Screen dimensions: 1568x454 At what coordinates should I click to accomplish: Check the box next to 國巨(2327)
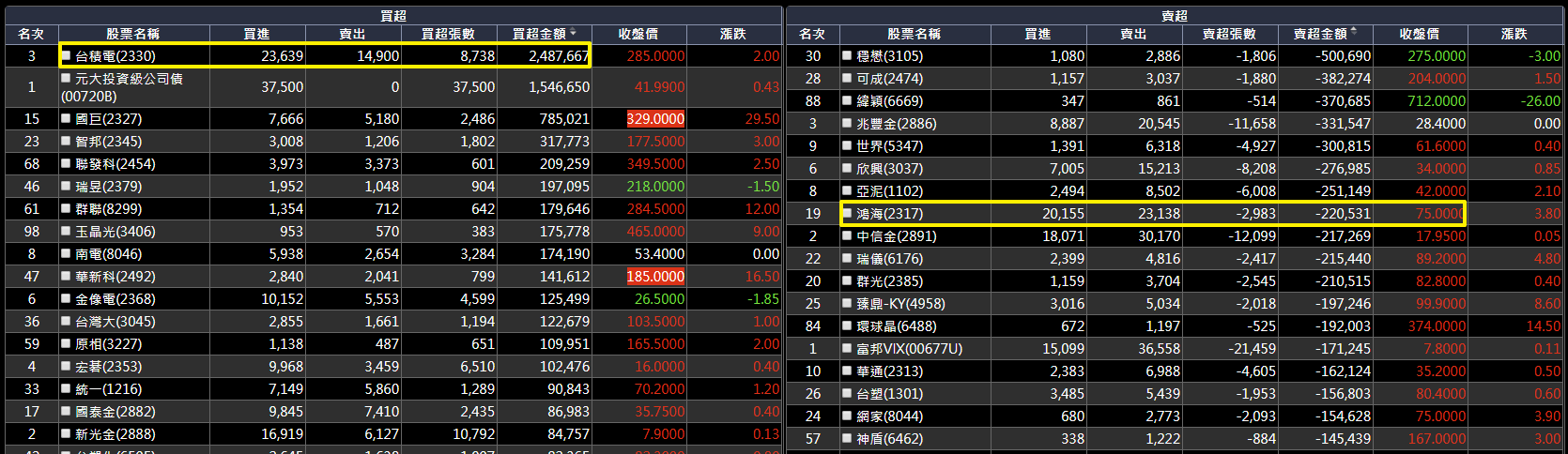tap(67, 119)
